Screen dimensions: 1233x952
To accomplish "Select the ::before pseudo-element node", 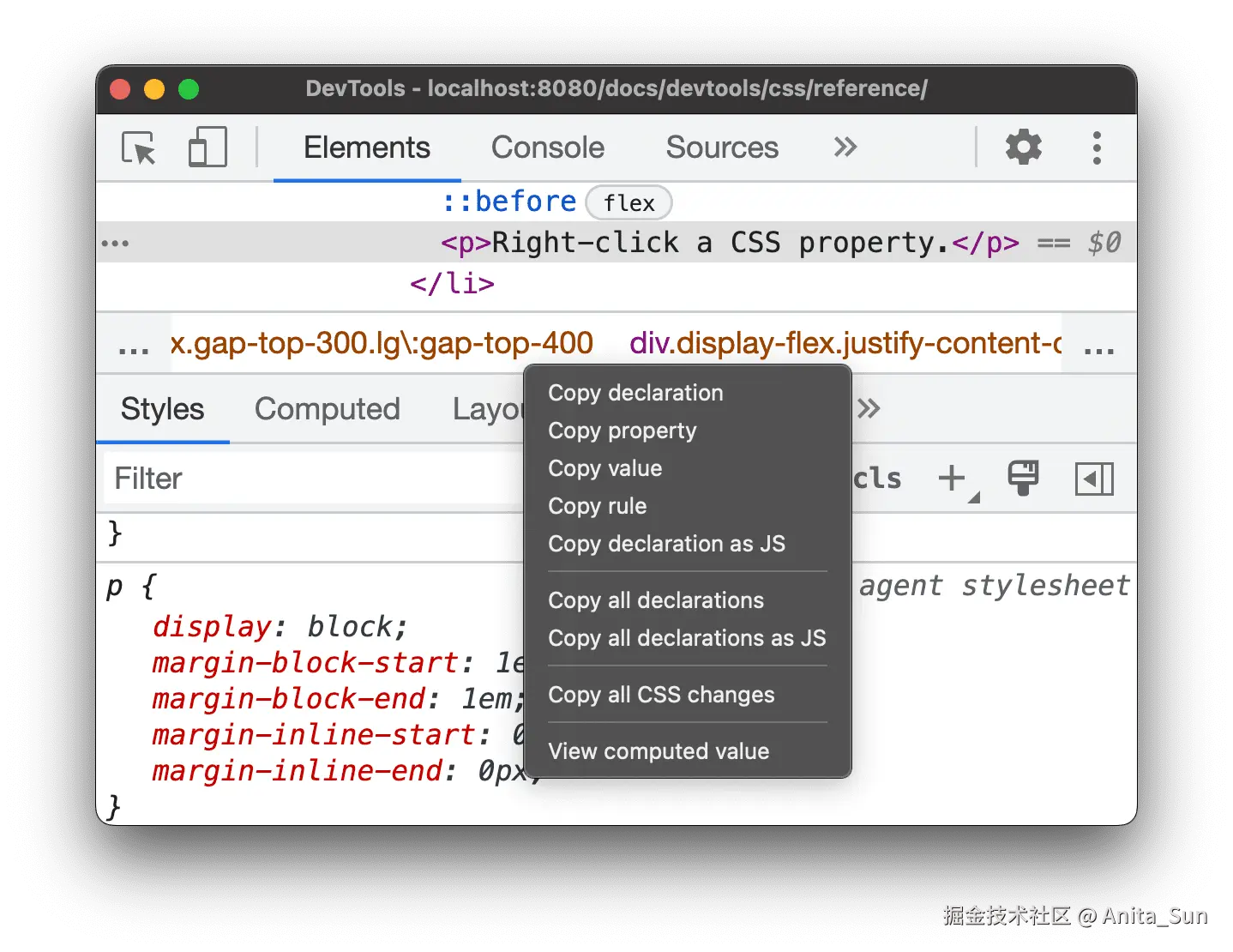I will [x=508, y=202].
